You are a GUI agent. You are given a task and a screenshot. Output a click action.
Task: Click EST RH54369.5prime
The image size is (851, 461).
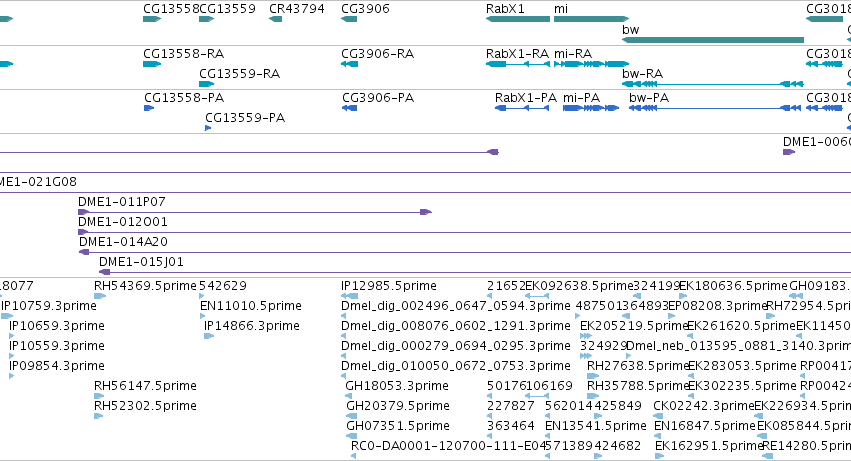point(100,296)
